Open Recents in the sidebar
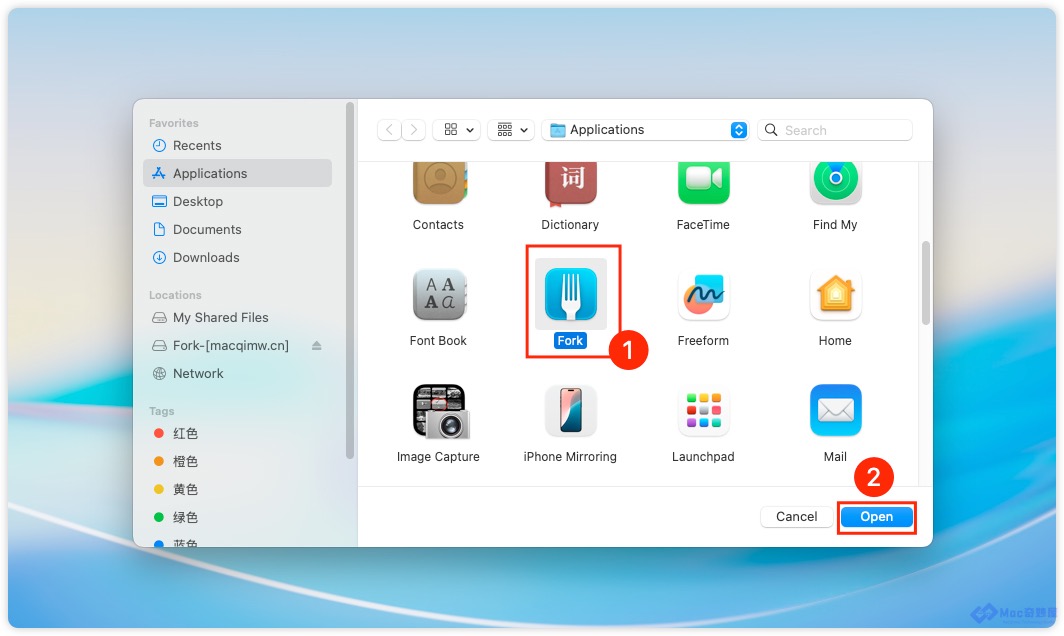This screenshot has height=636, width=1064. tap(197, 146)
